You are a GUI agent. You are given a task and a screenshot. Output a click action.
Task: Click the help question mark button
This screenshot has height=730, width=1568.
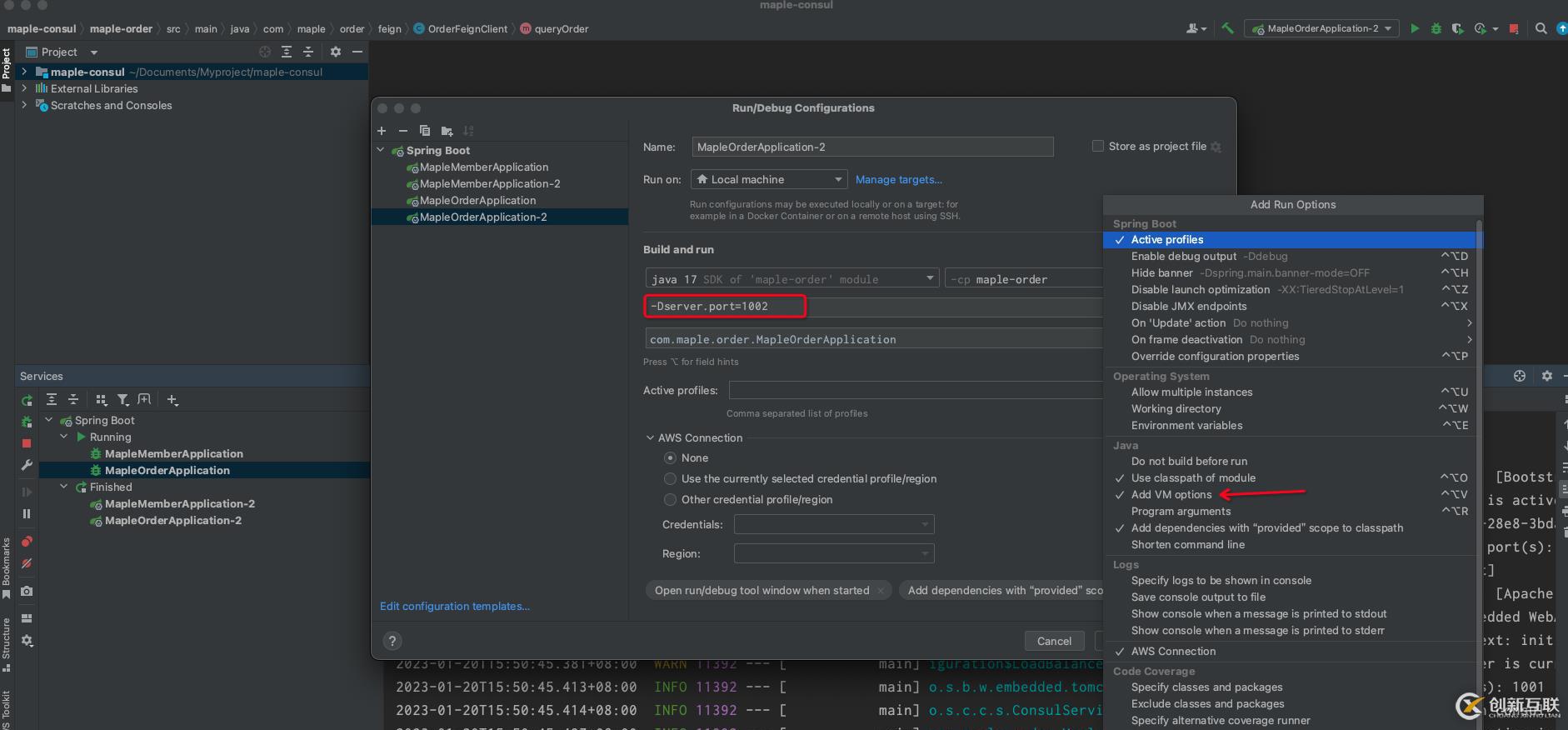[x=392, y=641]
